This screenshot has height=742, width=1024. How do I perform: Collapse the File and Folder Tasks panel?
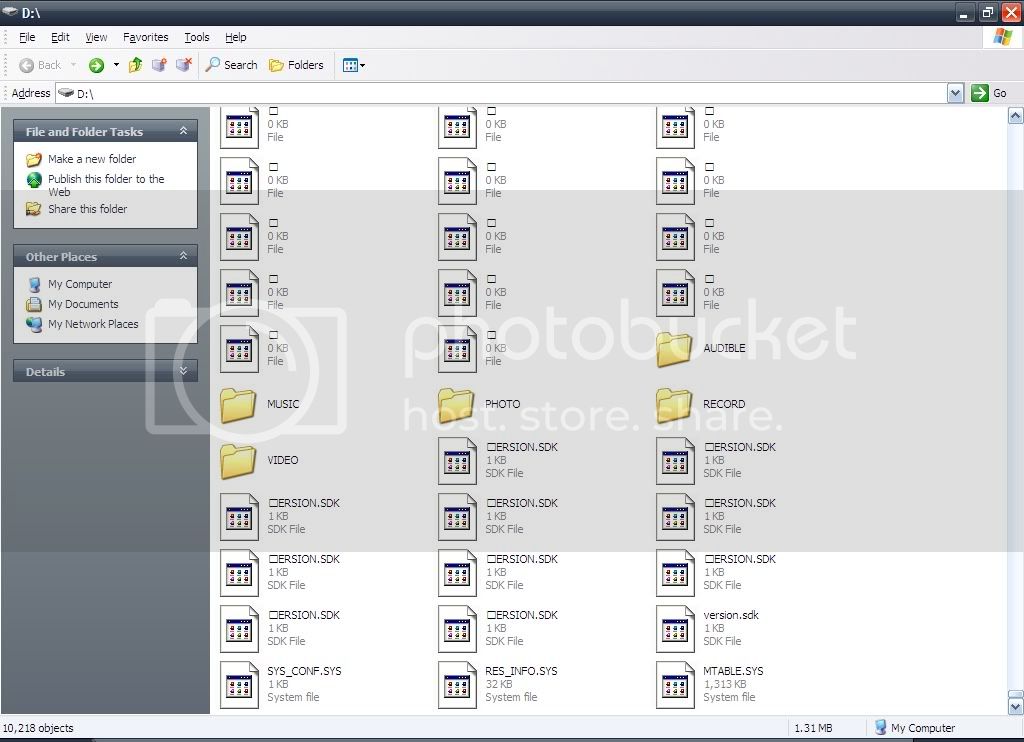coord(184,131)
